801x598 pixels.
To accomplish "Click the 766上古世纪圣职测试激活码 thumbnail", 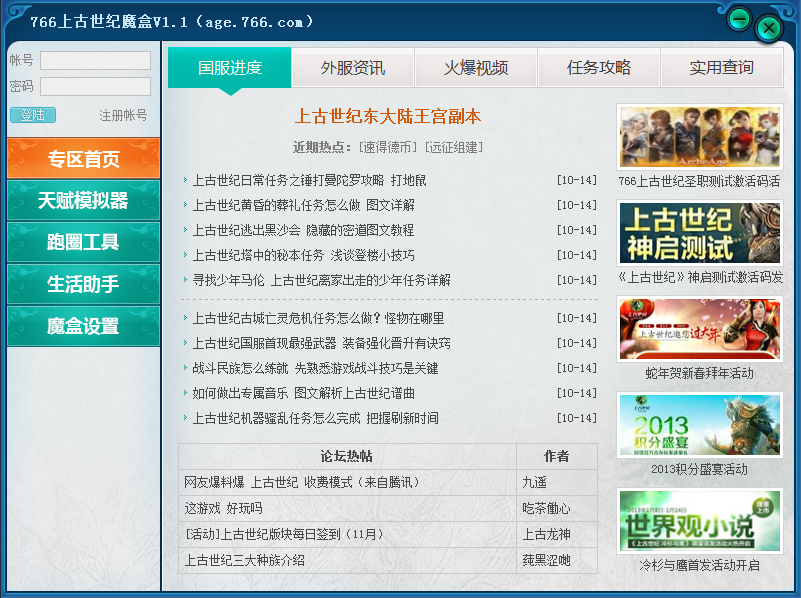I will [698, 136].
